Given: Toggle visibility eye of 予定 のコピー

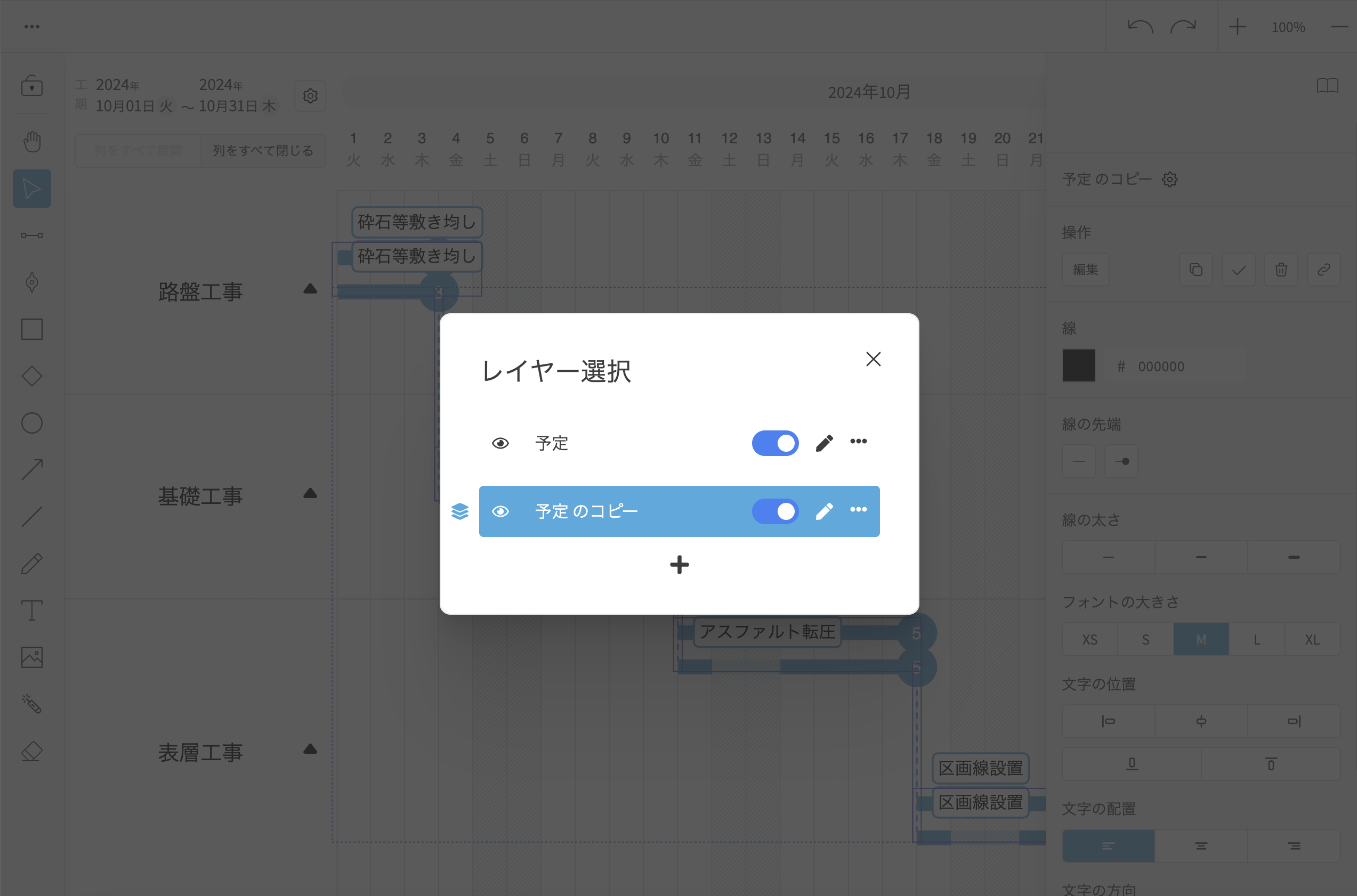Looking at the screenshot, I should tap(500, 511).
